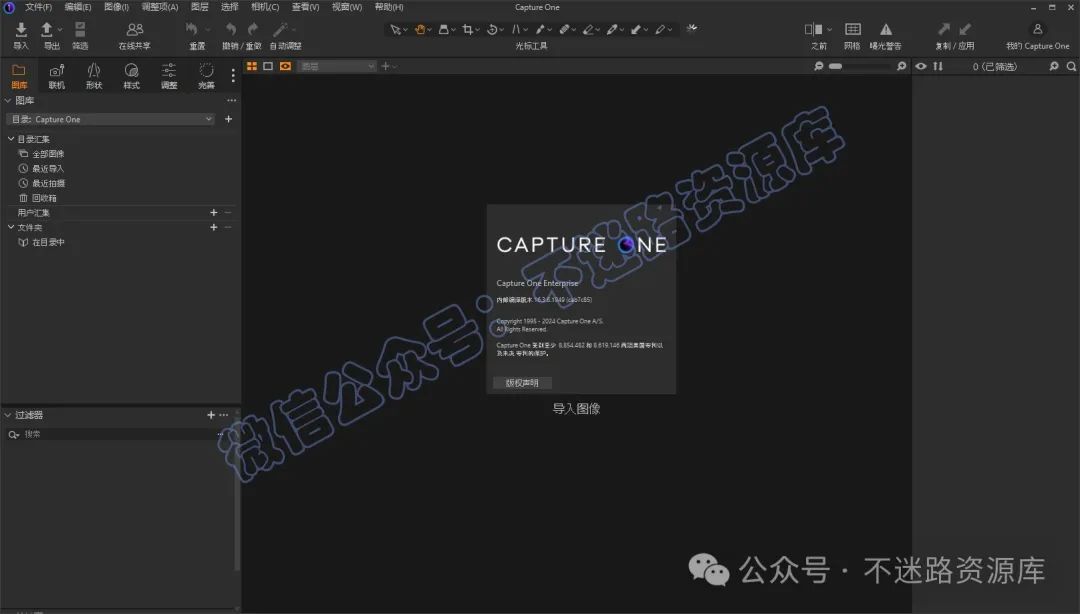This screenshot has height=614, width=1080.
Task: Add a filter with 过滤器 plus icon
Action: pos(211,415)
